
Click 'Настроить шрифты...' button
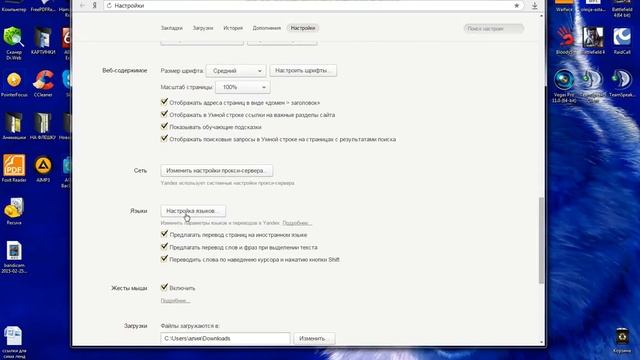[303, 71]
